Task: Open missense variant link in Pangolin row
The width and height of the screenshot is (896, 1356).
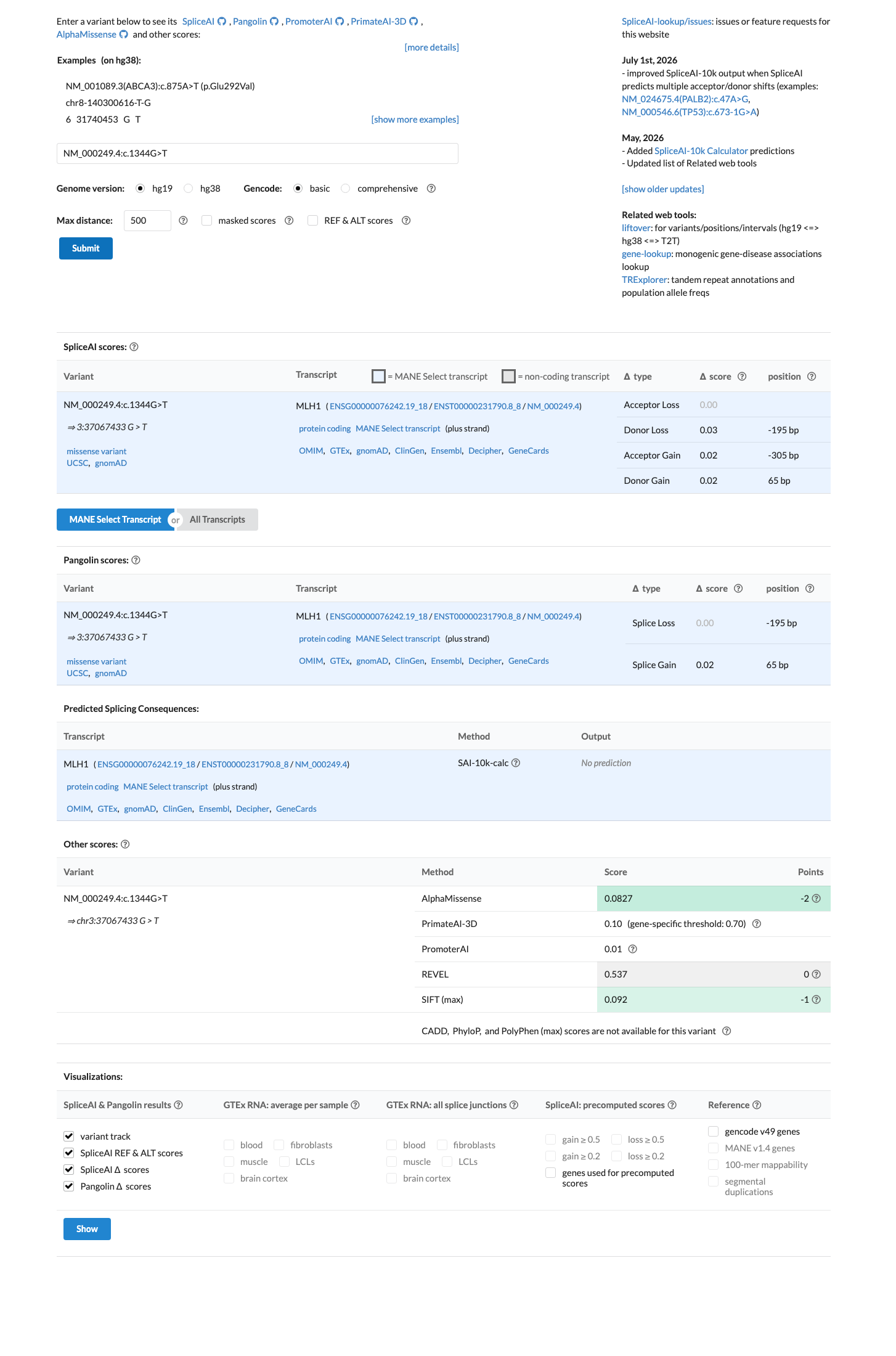Action: (96, 662)
